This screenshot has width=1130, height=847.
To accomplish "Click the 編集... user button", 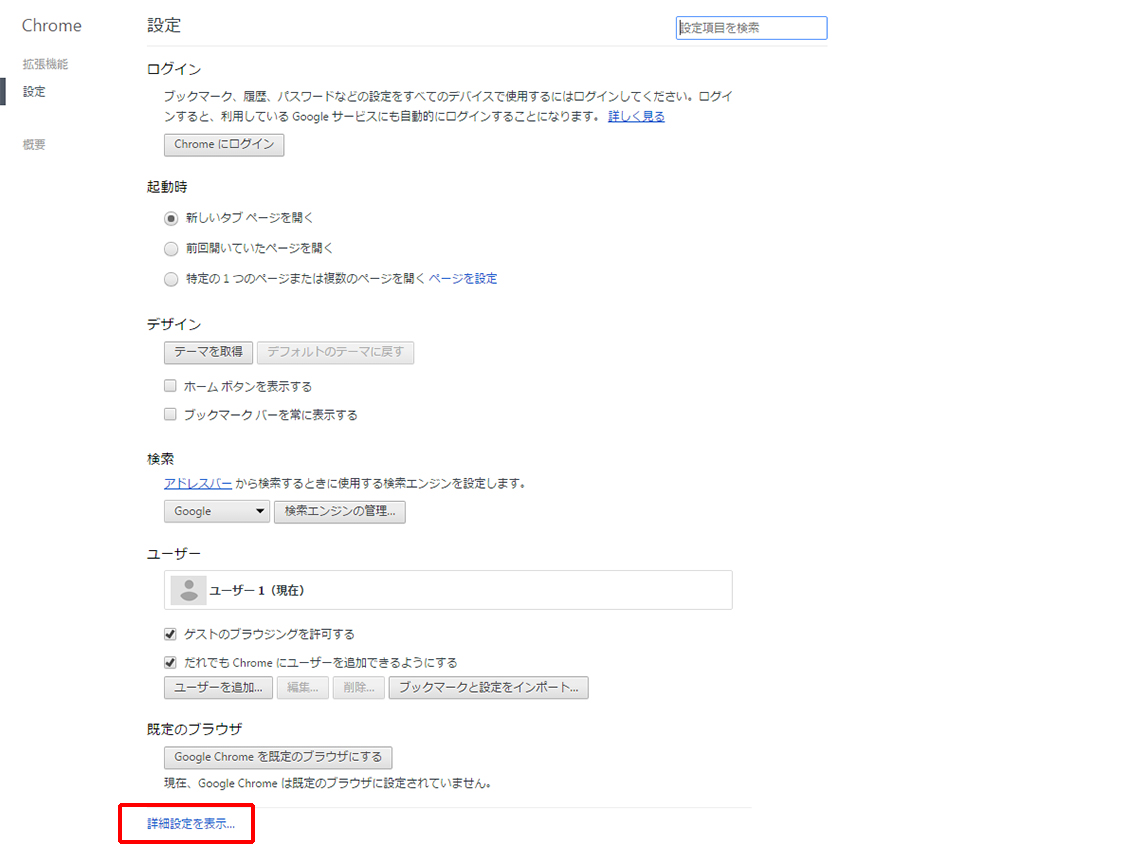I will pos(303,688).
